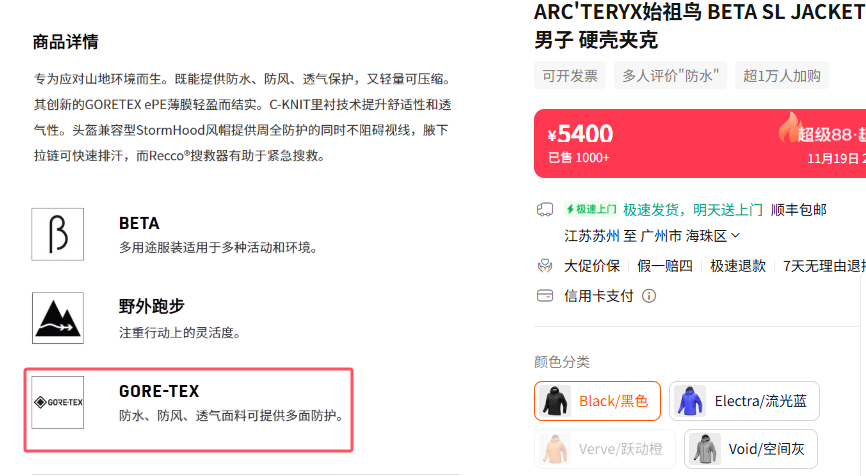
Task: Select the Electra/流光蓝 color option
Action: click(x=744, y=401)
